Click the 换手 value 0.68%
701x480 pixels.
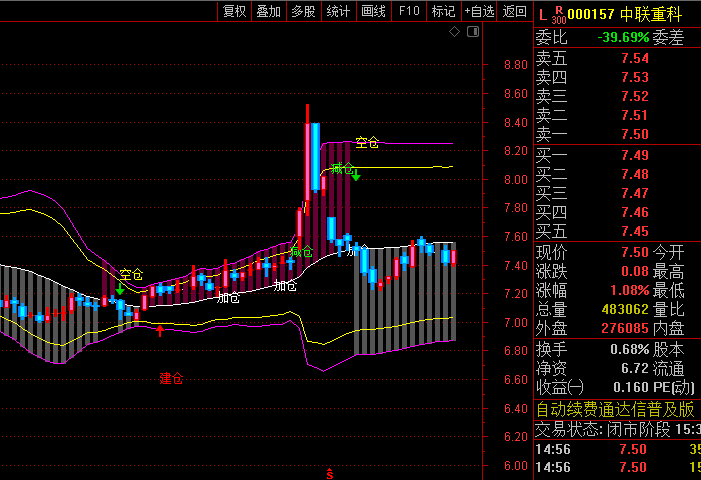click(629, 349)
